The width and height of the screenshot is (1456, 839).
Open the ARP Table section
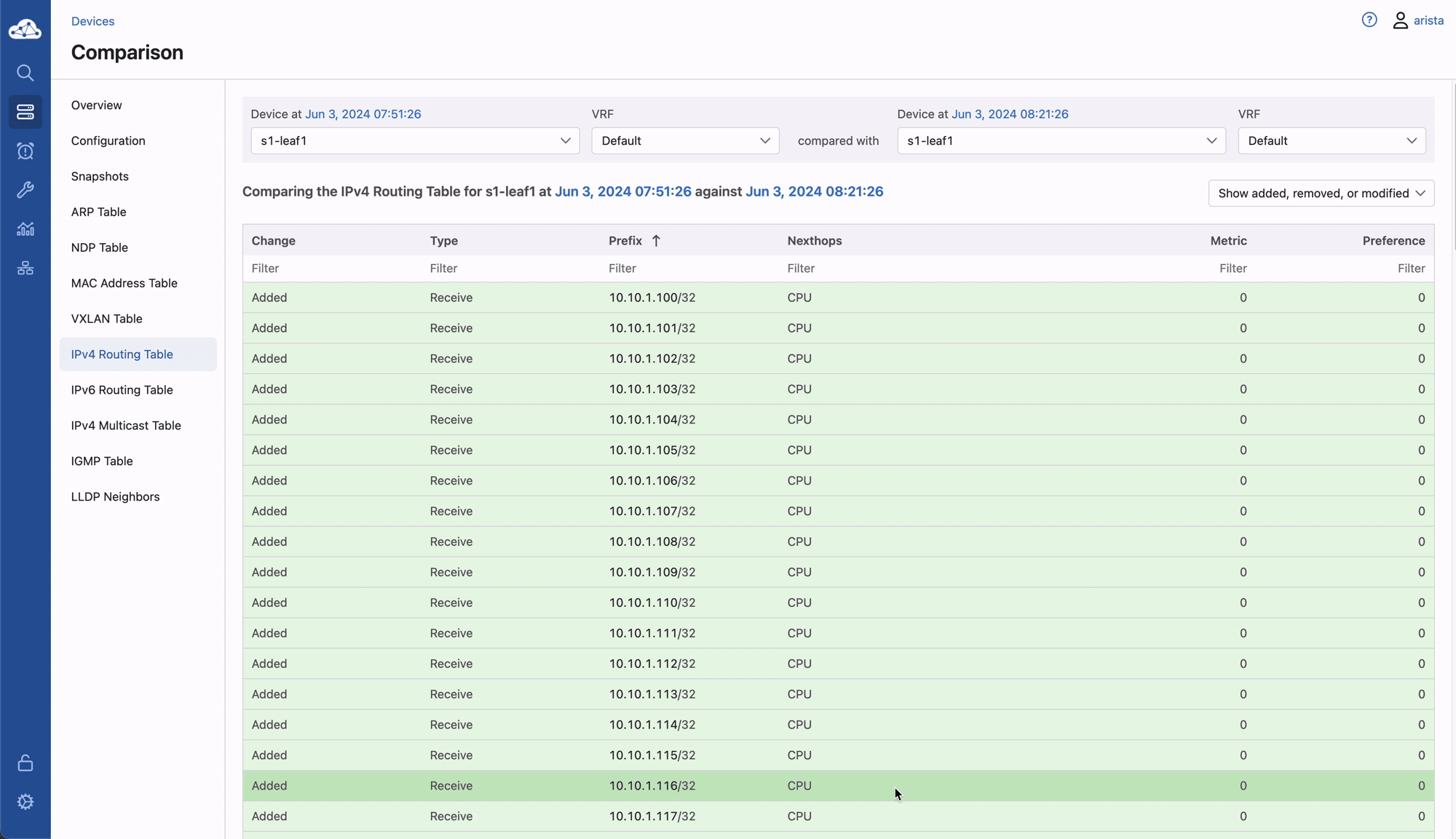point(99,212)
